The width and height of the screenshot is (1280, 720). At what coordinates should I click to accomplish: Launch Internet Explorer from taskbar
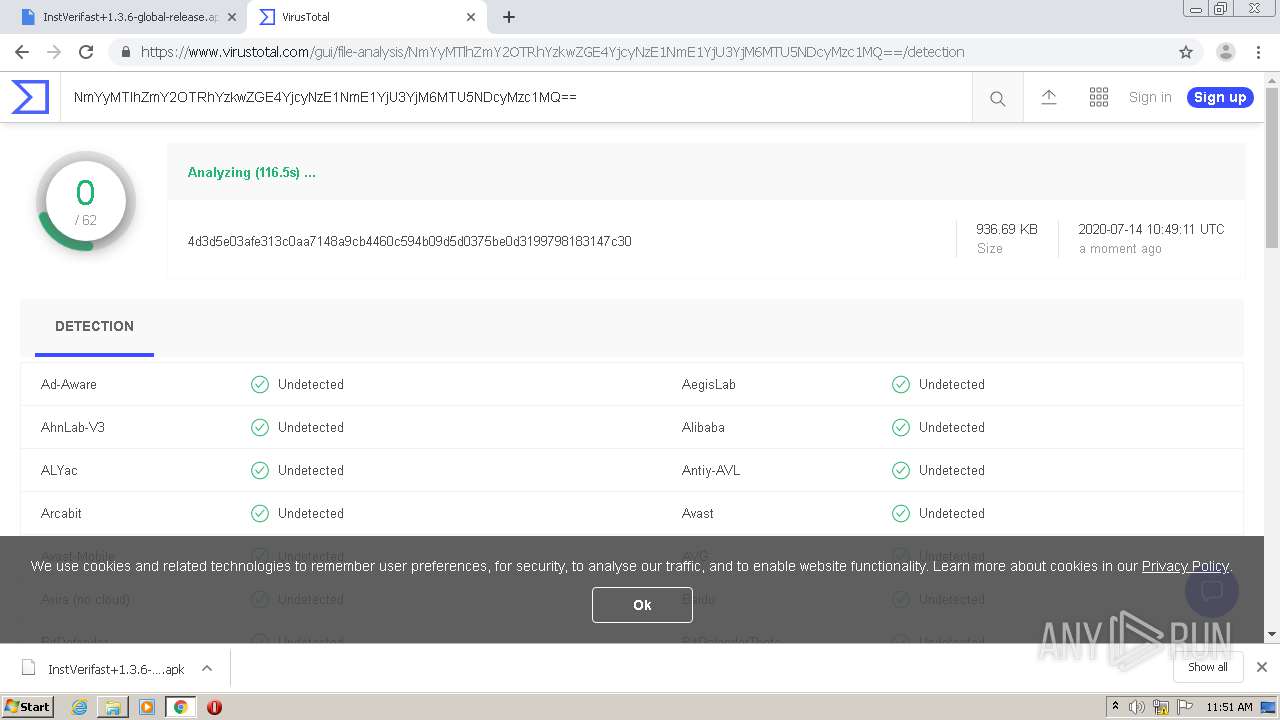pyautogui.click(x=79, y=707)
